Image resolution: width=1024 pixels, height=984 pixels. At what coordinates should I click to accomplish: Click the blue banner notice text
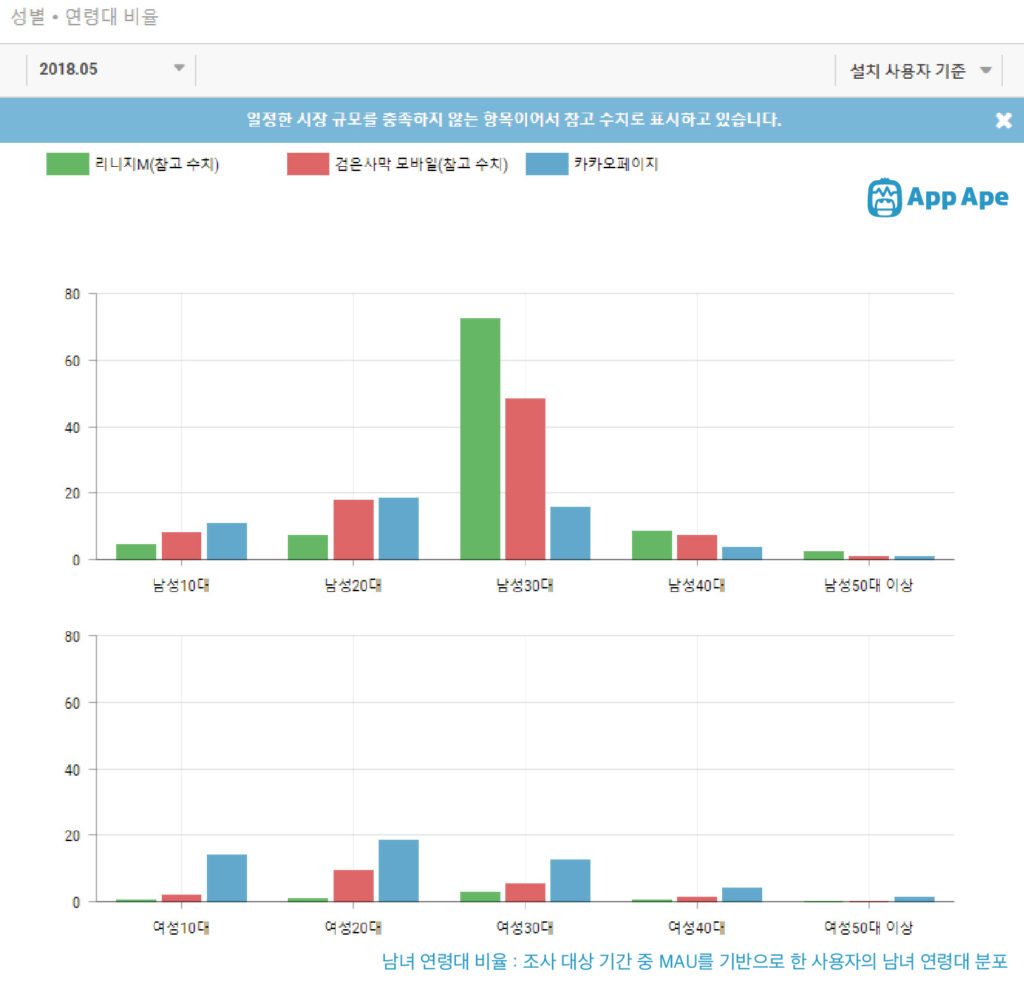click(x=513, y=119)
